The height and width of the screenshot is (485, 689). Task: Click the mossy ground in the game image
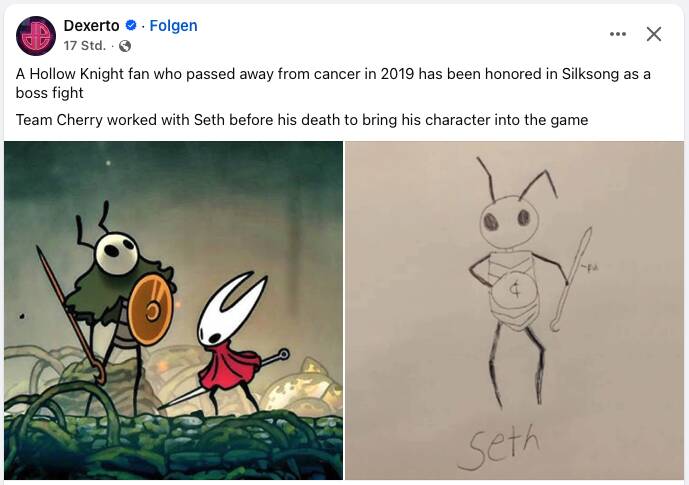tap(174, 444)
